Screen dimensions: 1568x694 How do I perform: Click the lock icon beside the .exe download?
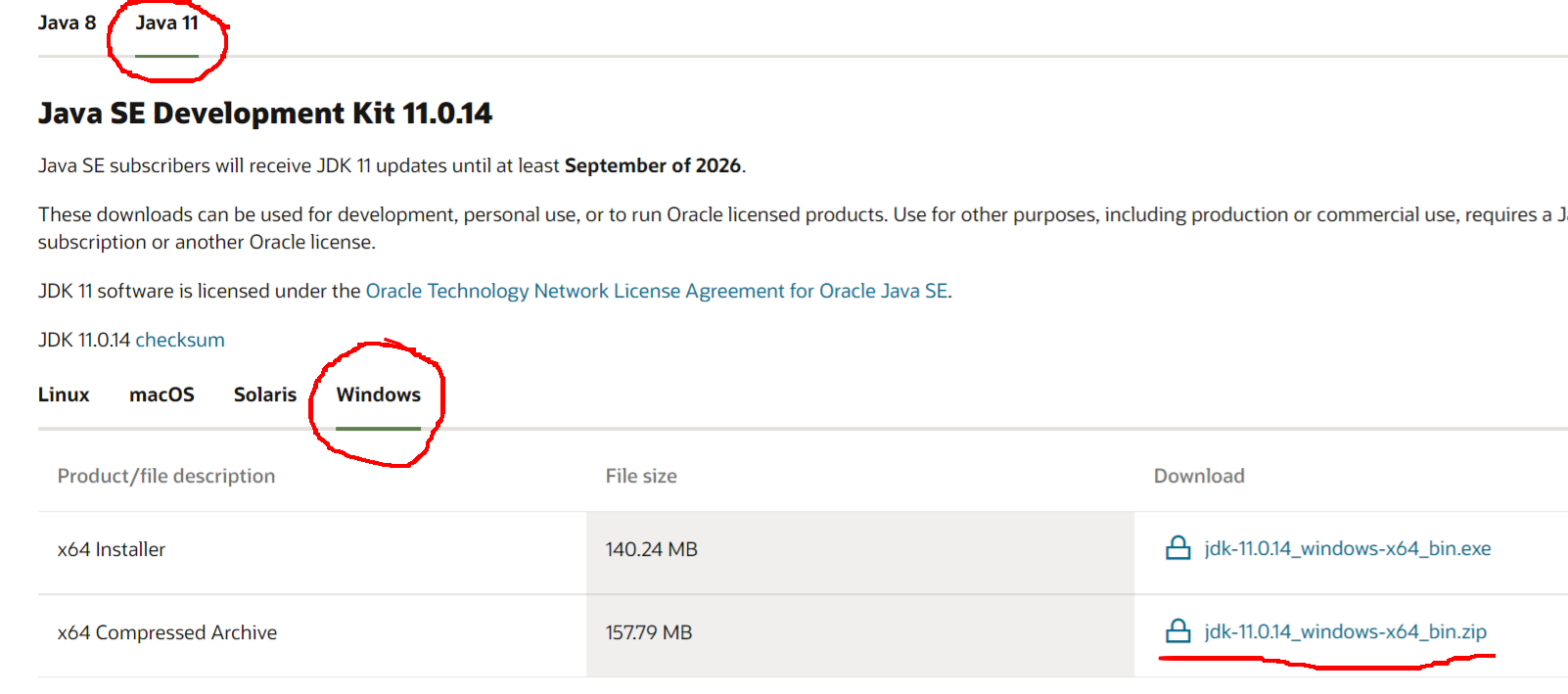tap(1177, 548)
